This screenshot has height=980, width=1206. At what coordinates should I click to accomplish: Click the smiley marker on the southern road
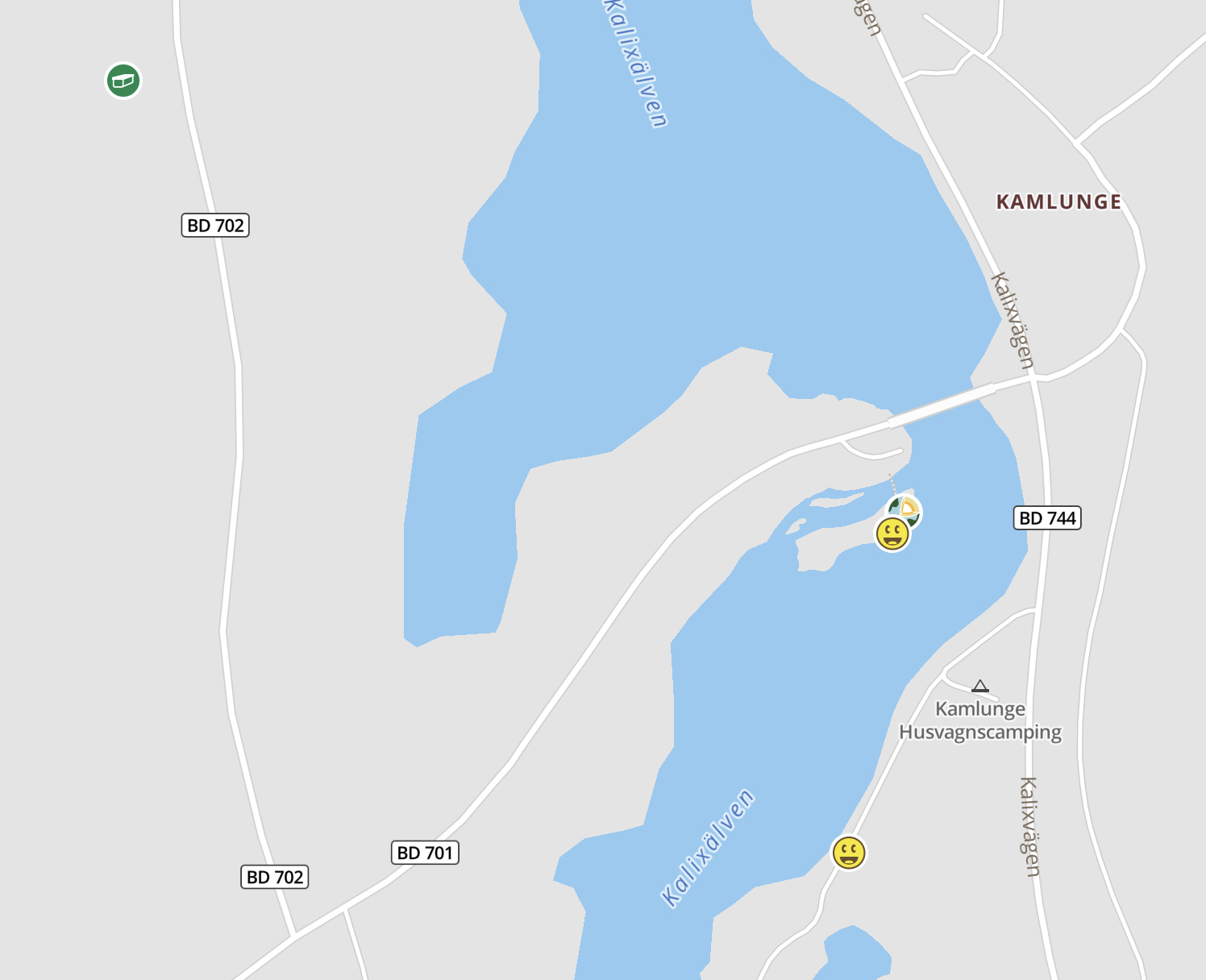coord(849,853)
